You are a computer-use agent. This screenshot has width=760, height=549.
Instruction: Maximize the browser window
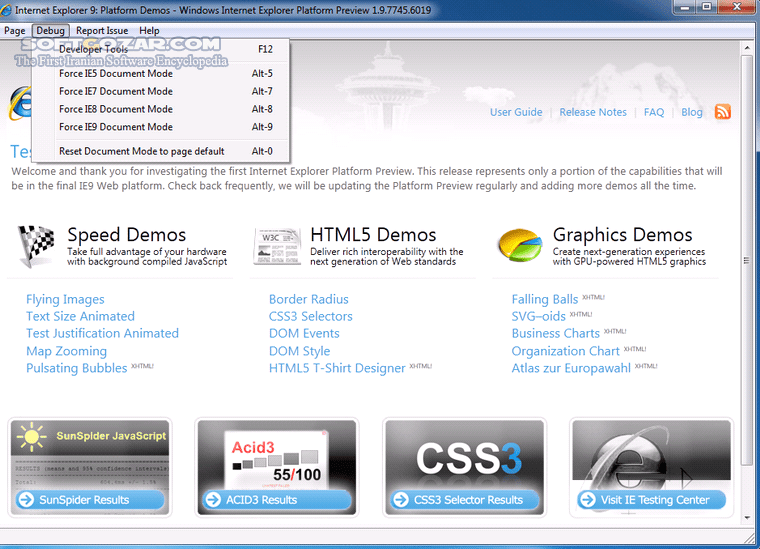707,6
